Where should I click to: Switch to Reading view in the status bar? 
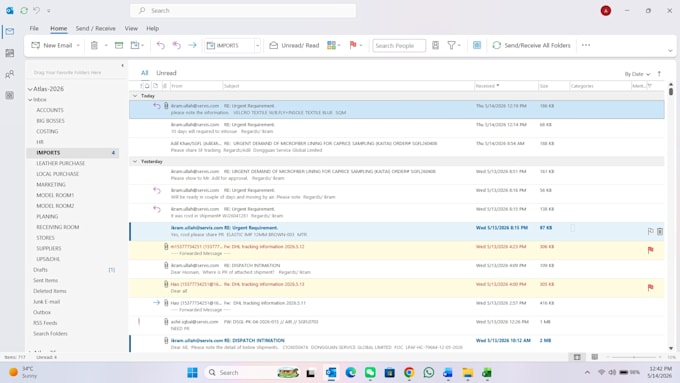(x=595, y=357)
